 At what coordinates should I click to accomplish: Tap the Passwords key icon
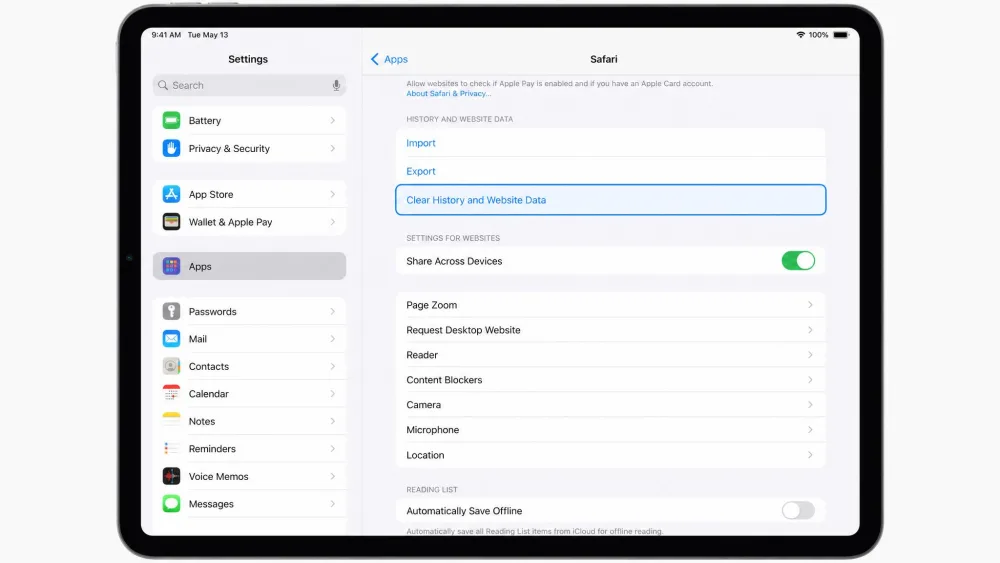point(171,311)
